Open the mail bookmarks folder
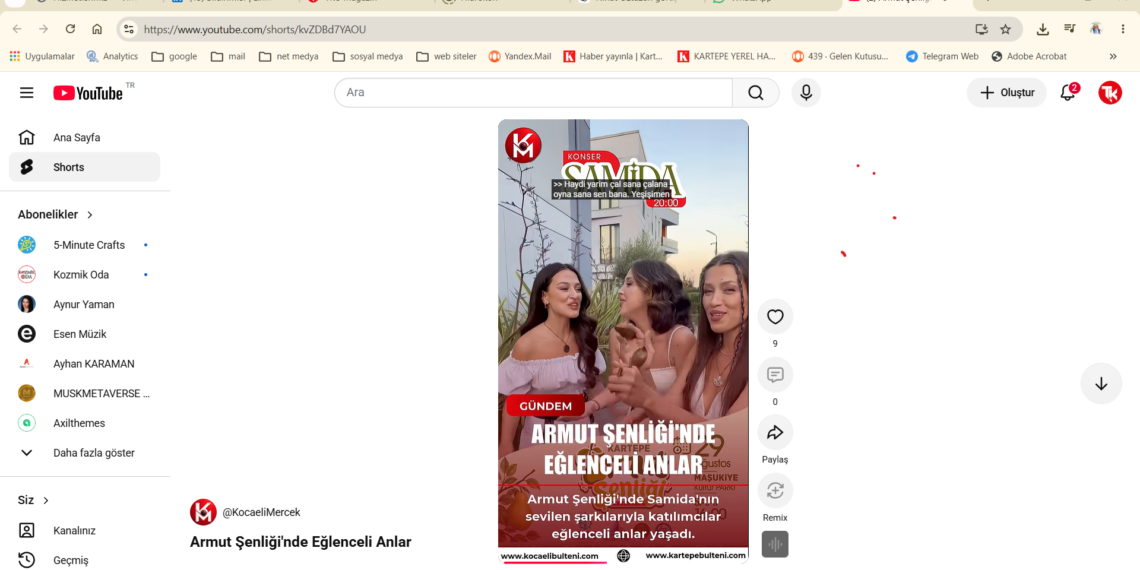This screenshot has width=1140, height=570. point(228,56)
